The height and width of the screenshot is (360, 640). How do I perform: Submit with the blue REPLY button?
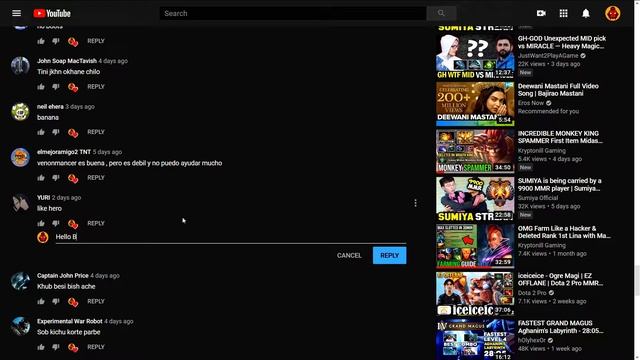pos(389,255)
